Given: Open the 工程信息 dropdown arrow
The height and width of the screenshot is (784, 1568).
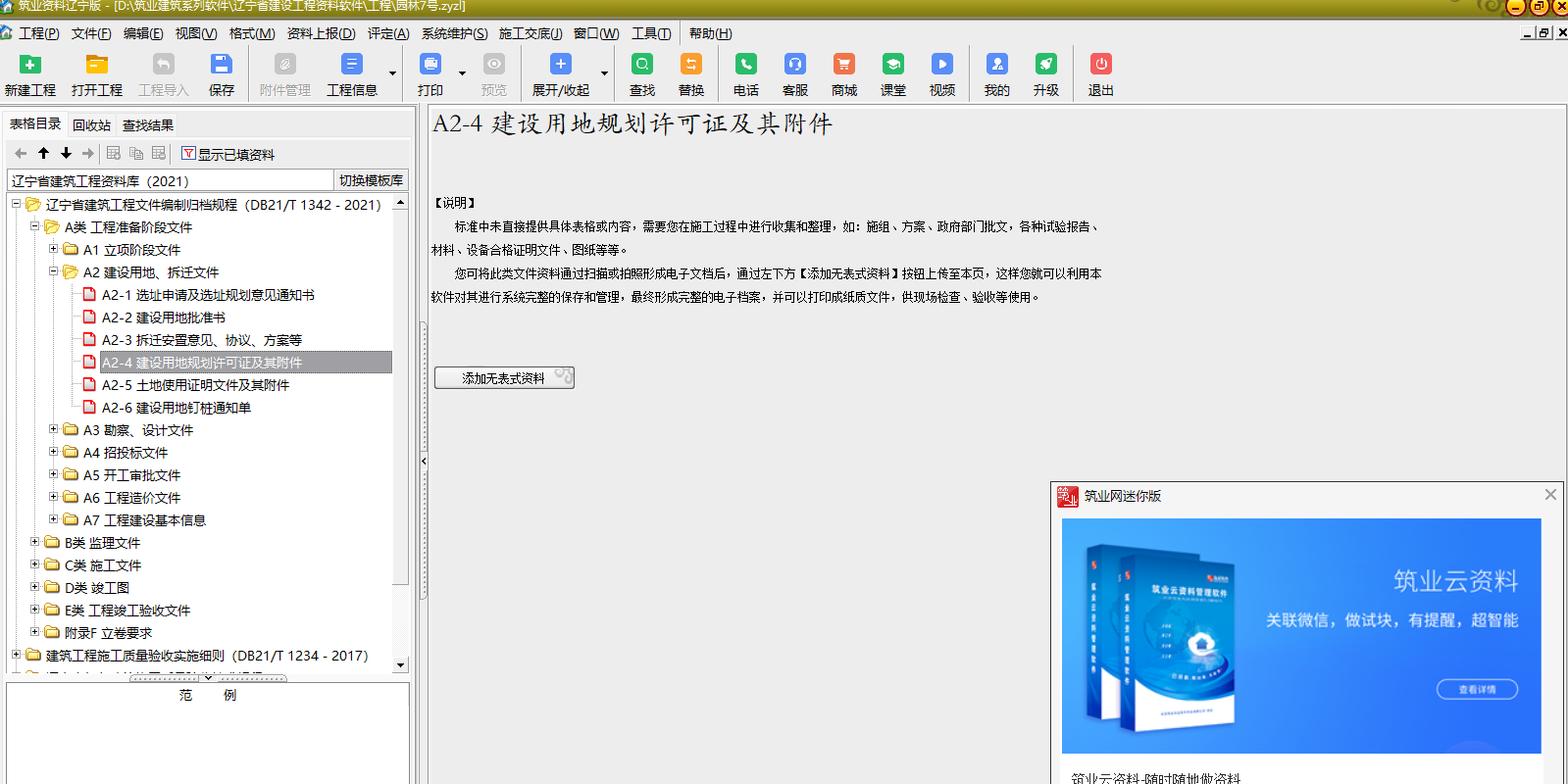Looking at the screenshot, I should click(392, 73).
